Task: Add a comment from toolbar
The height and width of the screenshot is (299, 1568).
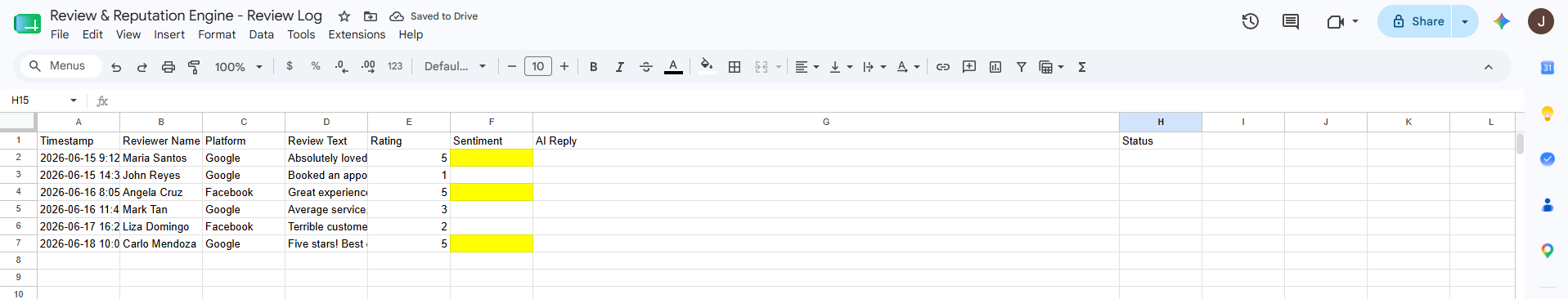Action: [969, 67]
